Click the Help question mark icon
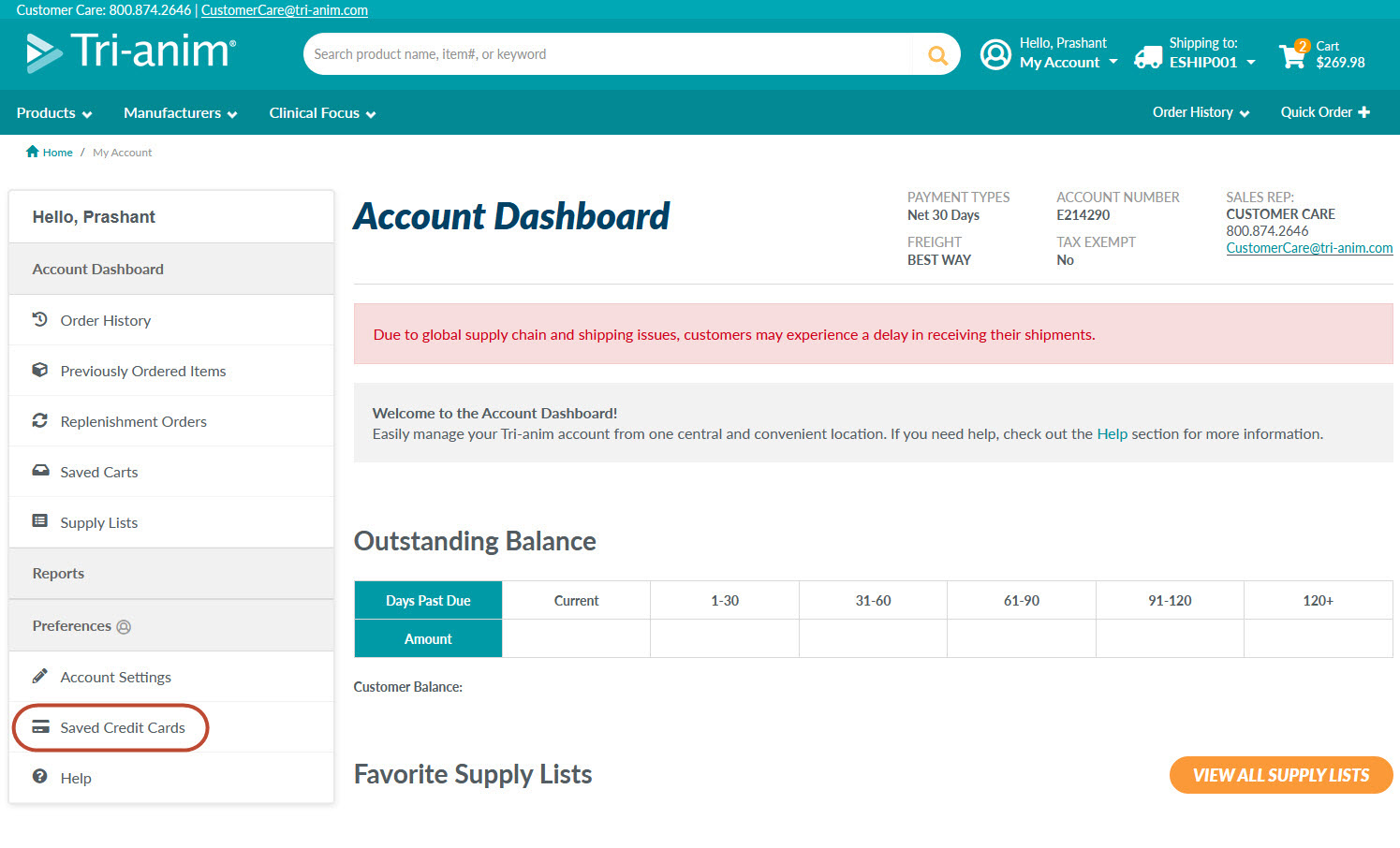 coord(39,776)
